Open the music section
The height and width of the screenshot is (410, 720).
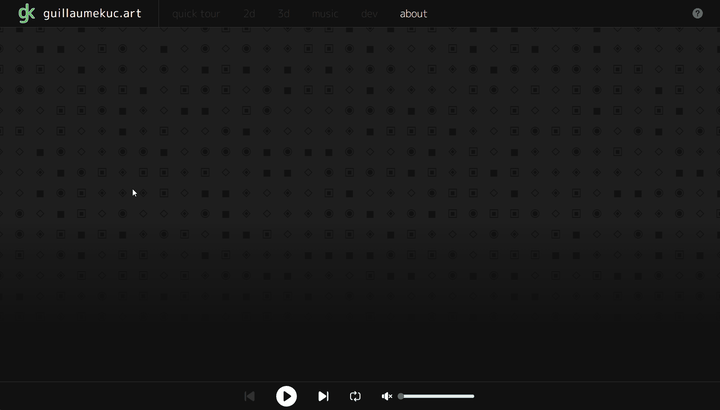[x=325, y=14]
